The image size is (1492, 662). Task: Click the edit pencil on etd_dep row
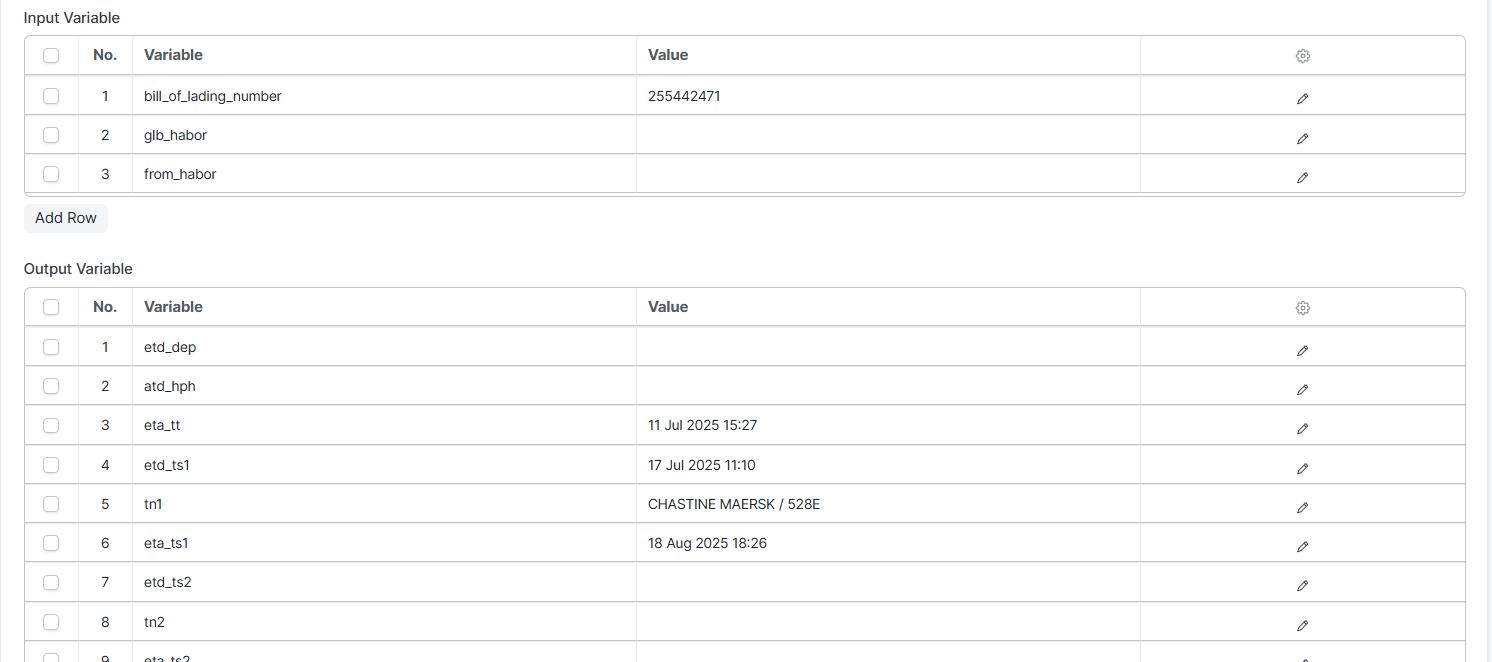pyautogui.click(x=1302, y=350)
